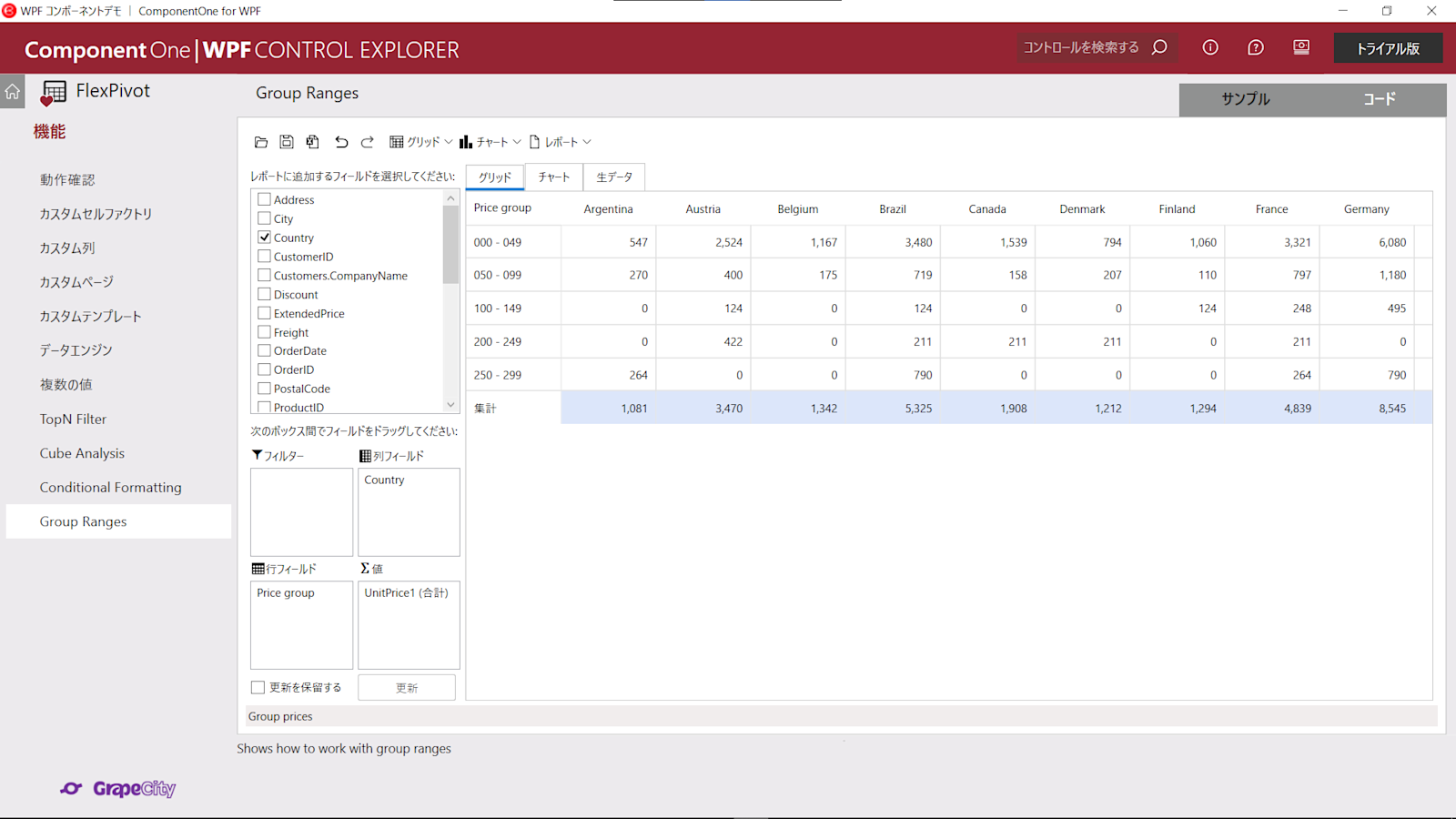The height and width of the screenshot is (819, 1456).
Task: Select Country in column fields box
Action: click(384, 480)
